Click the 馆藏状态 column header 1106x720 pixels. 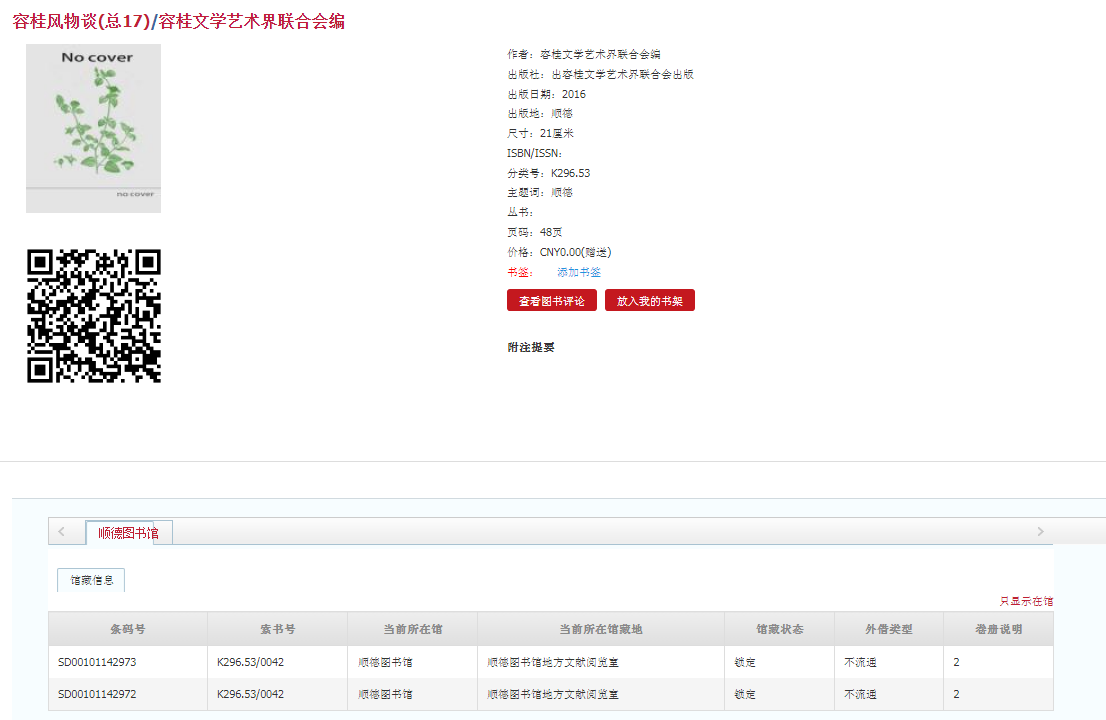pyautogui.click(x=779, y=629)
